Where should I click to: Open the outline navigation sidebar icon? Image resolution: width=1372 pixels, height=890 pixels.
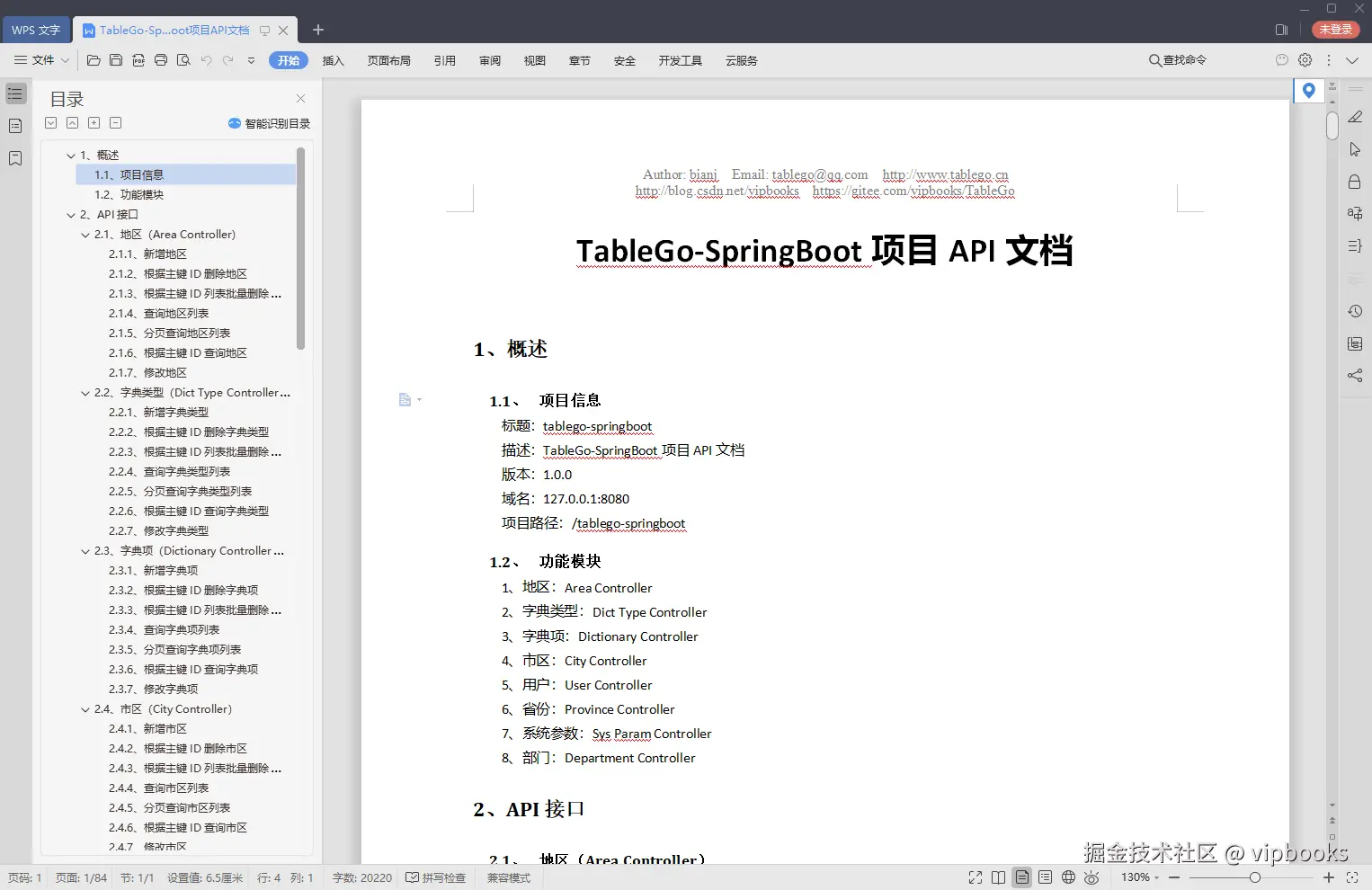pos(15,93)
